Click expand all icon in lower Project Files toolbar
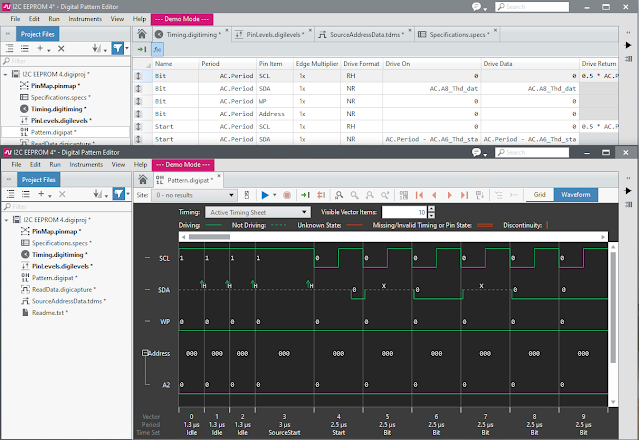 pos(11,194)
